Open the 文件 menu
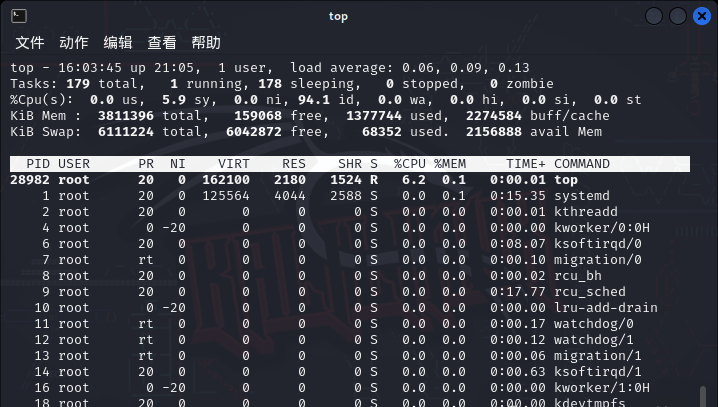 30,43
